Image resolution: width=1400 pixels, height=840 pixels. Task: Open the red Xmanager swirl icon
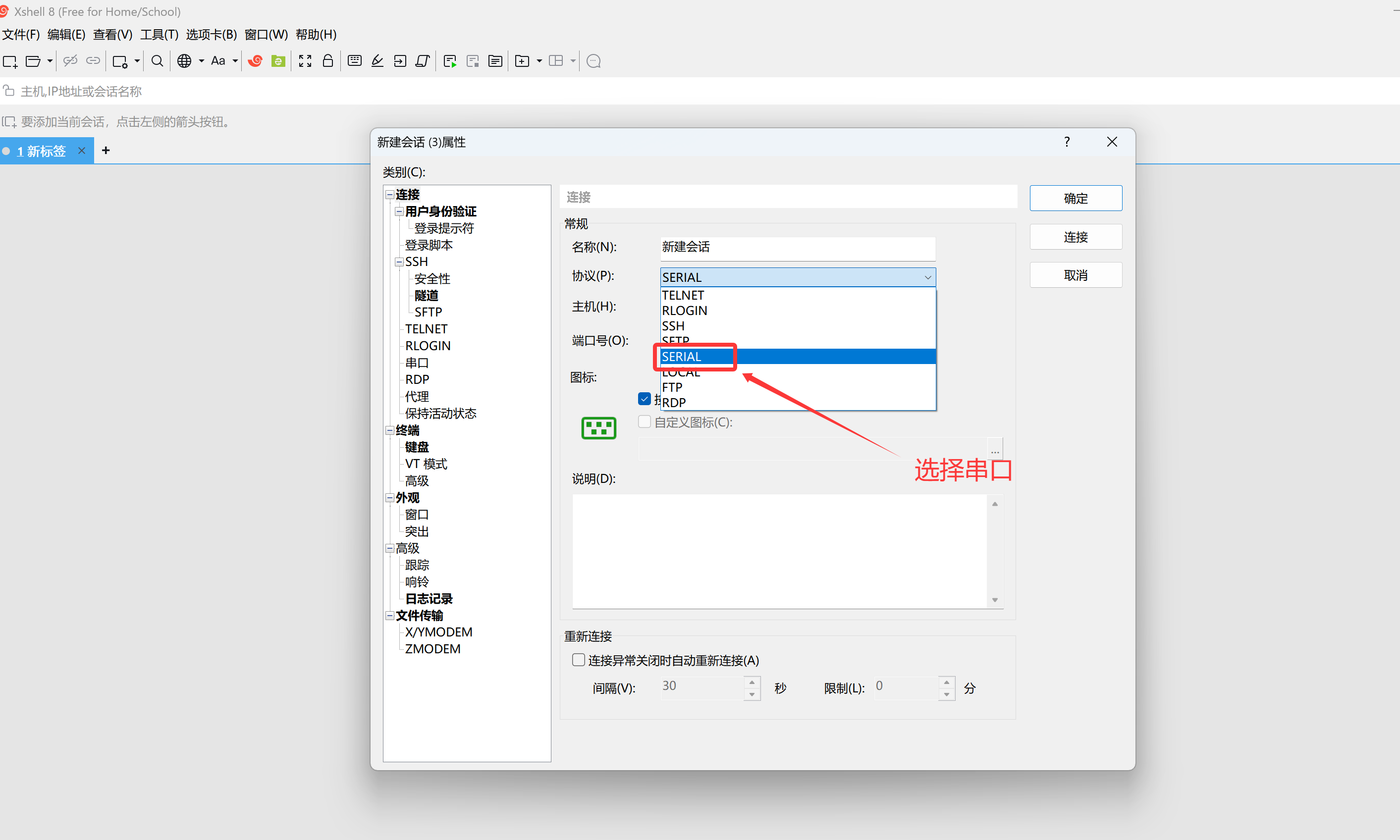255,61
